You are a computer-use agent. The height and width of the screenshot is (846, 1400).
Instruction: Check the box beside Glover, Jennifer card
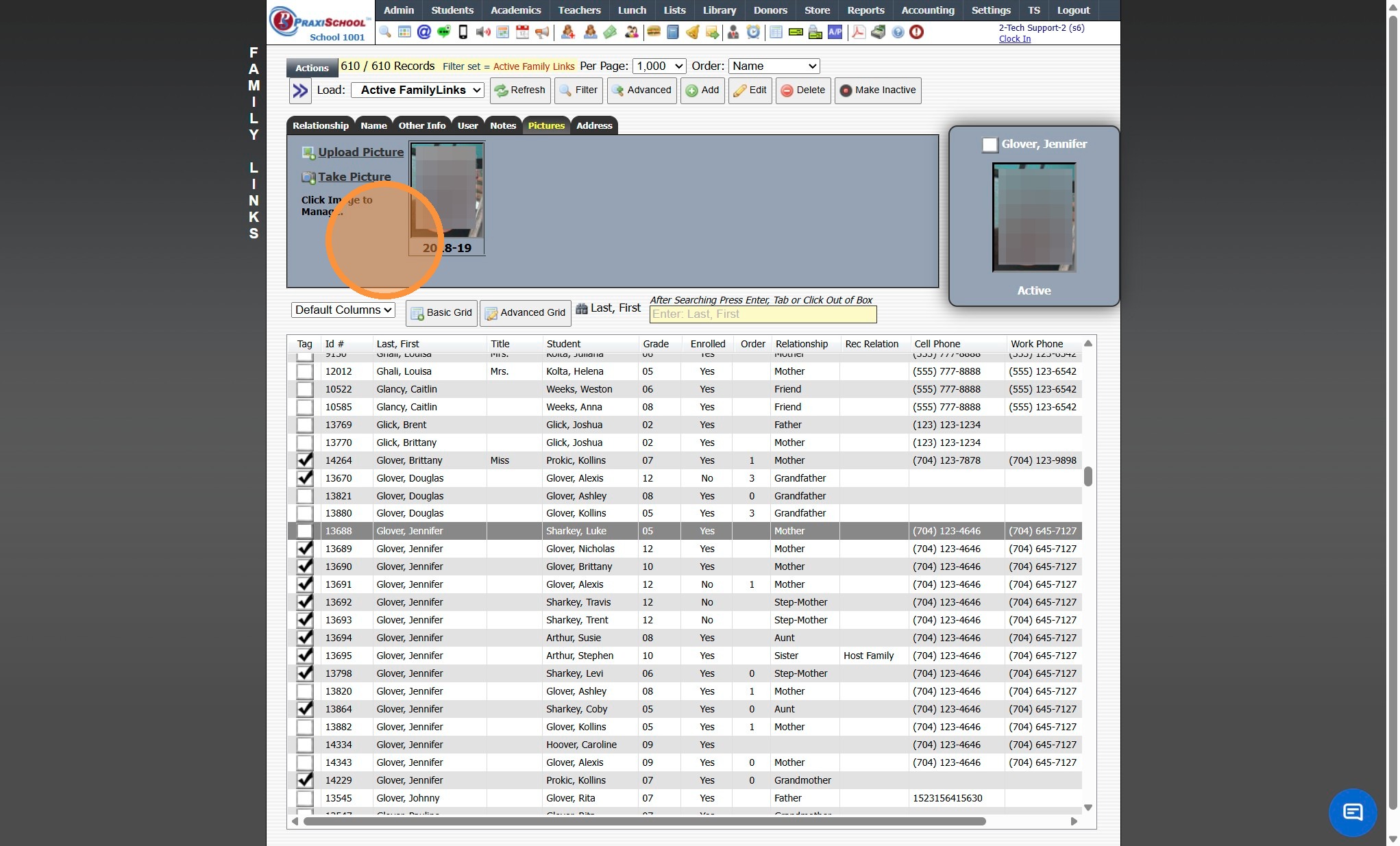point(990,145)
